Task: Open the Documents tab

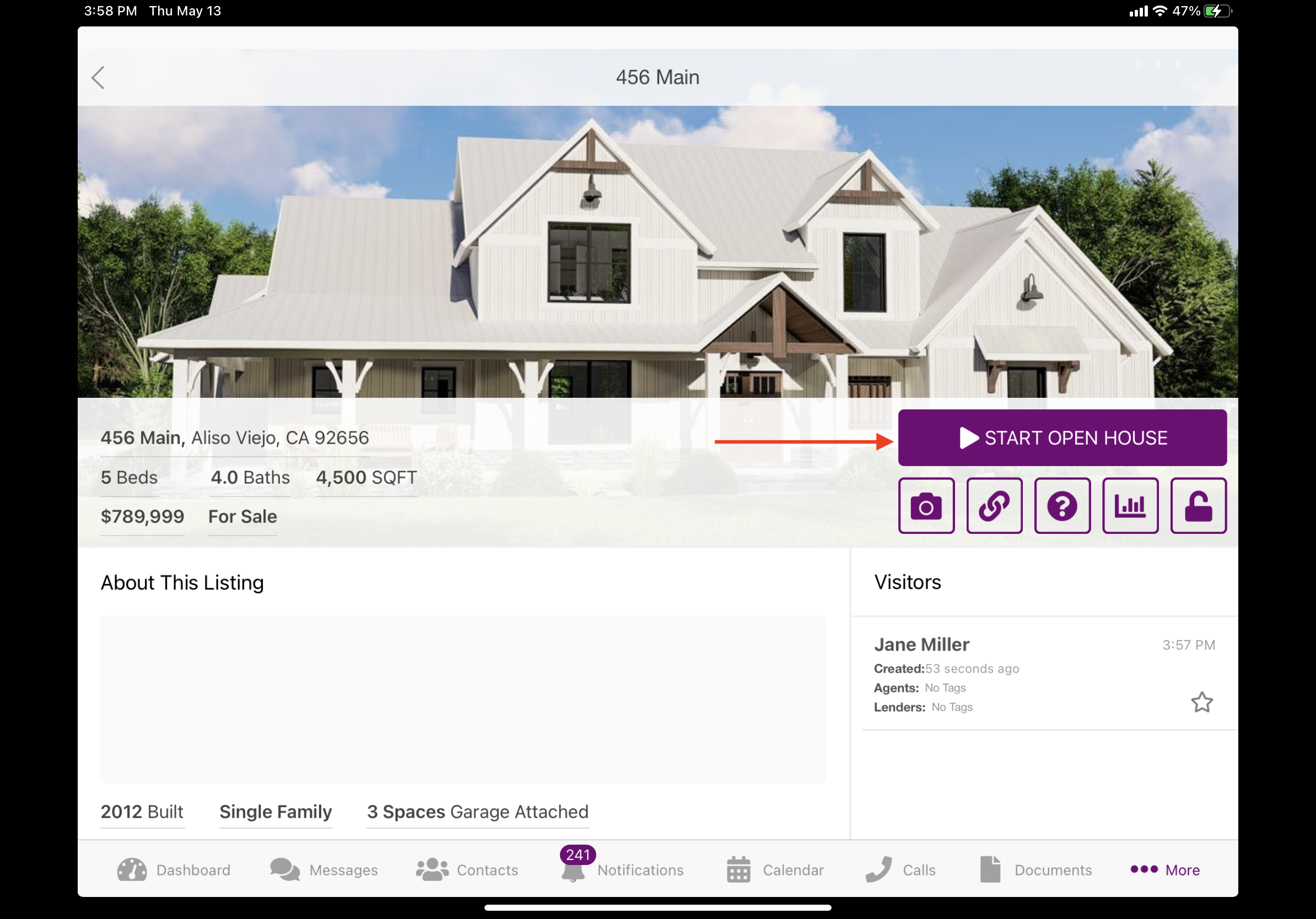Action: click(1035, 869)
